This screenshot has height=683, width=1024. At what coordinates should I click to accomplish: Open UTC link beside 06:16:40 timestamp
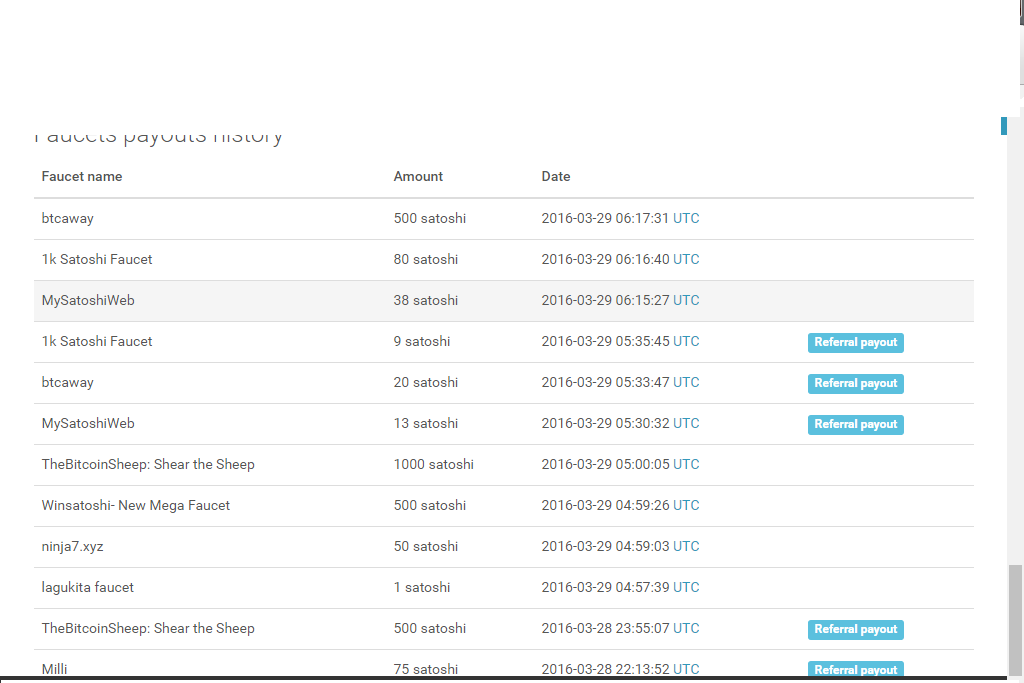pyautogui.click(x=686, y=259)
